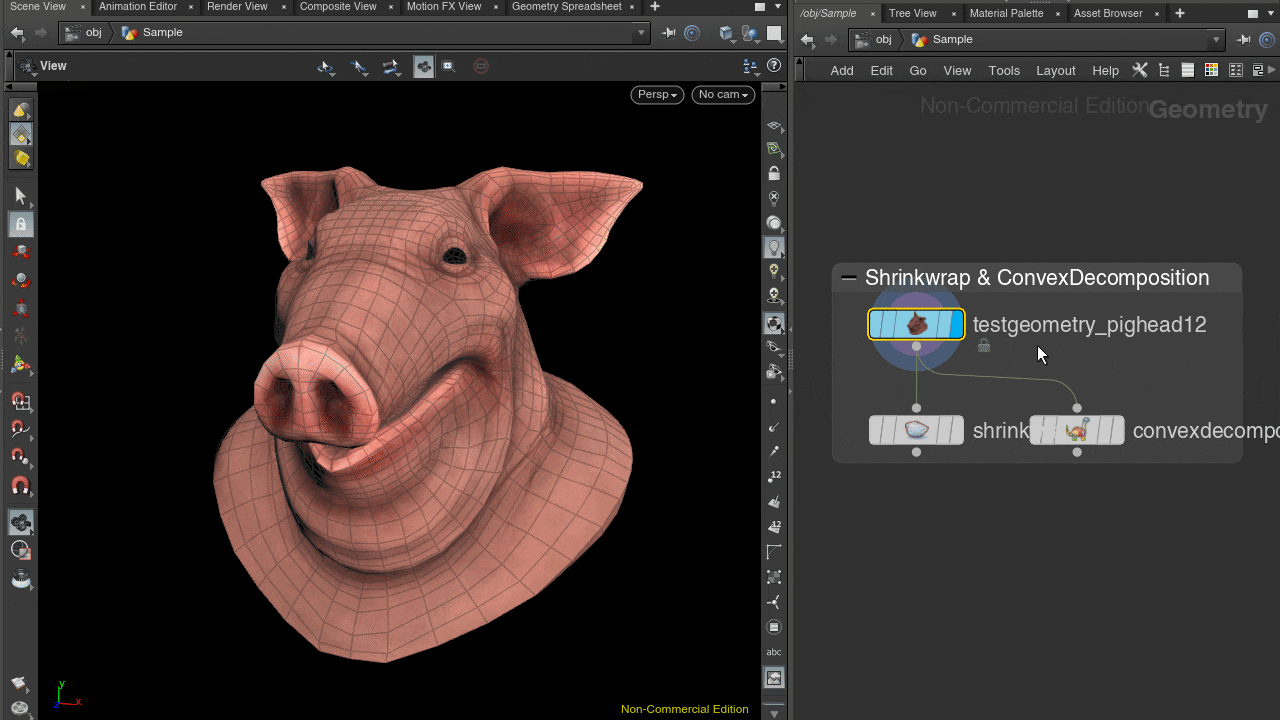The image size is (1280, 720).
Task: Click the testgeometry_pighead12 node
Action: [x=916, y=325]
